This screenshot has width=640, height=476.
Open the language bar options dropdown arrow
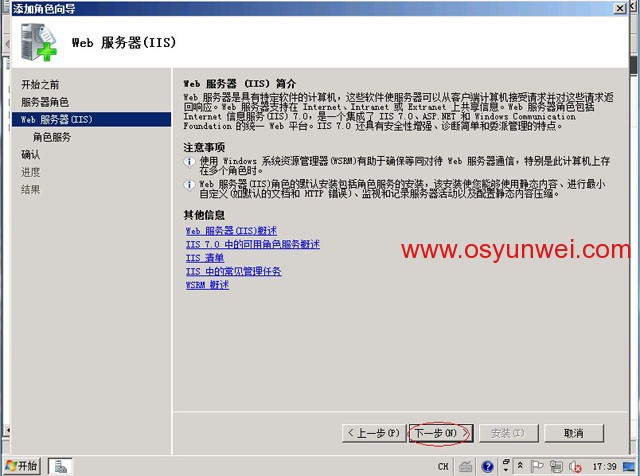click(x=506, y=470)
